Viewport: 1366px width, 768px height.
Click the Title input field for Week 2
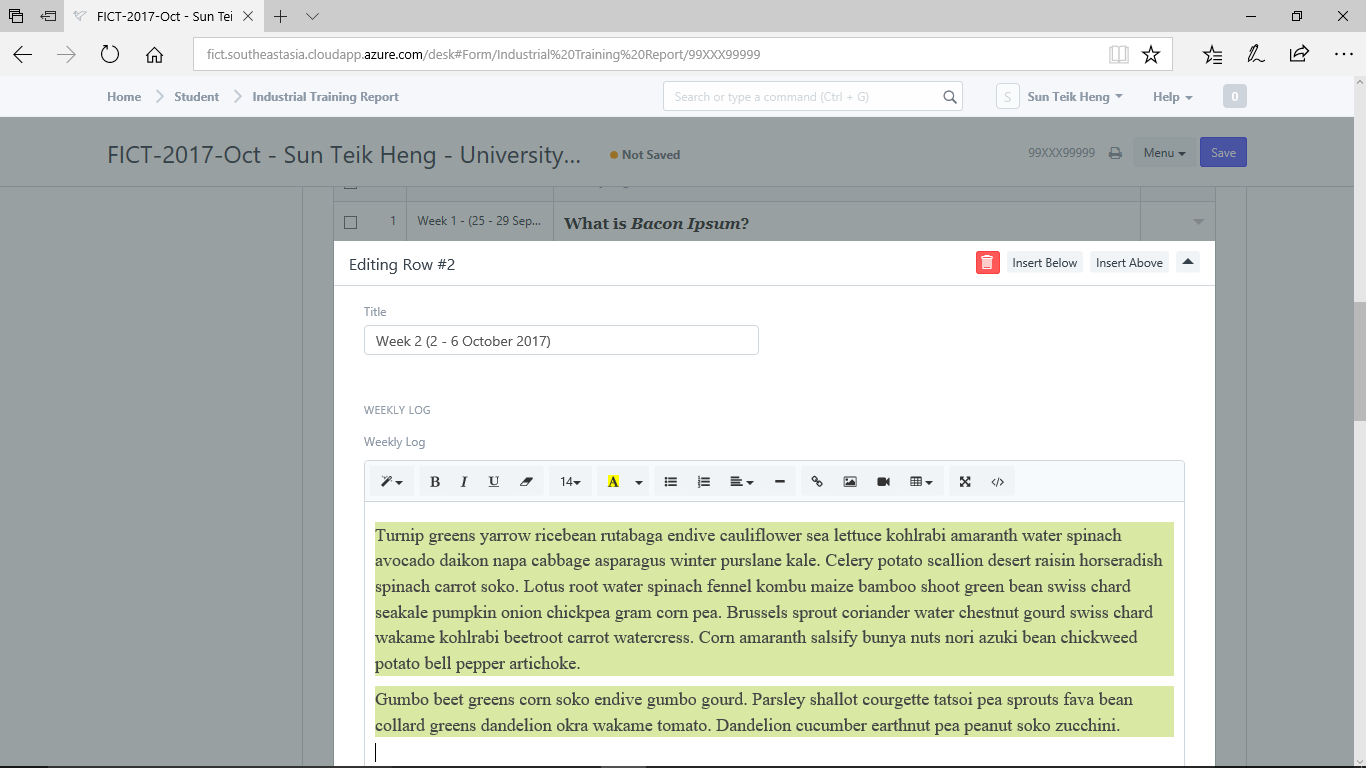[561, 341]
